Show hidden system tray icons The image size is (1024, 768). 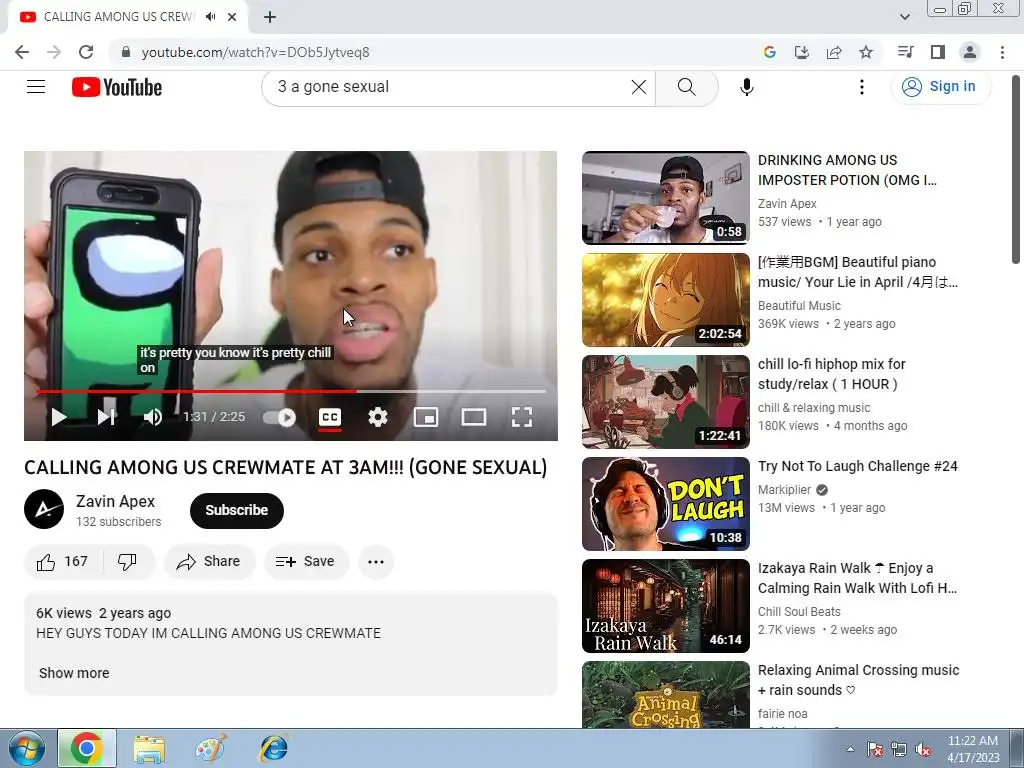pos(850,749)
